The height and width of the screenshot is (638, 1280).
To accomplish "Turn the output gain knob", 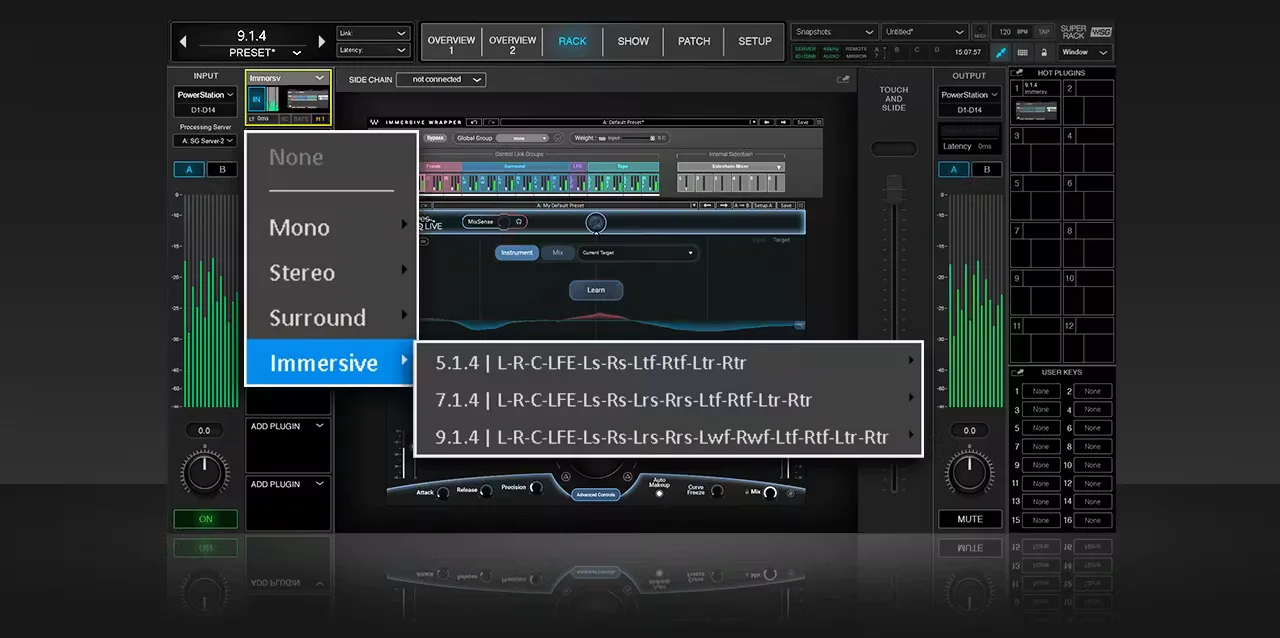I will [x=969, y=471].
